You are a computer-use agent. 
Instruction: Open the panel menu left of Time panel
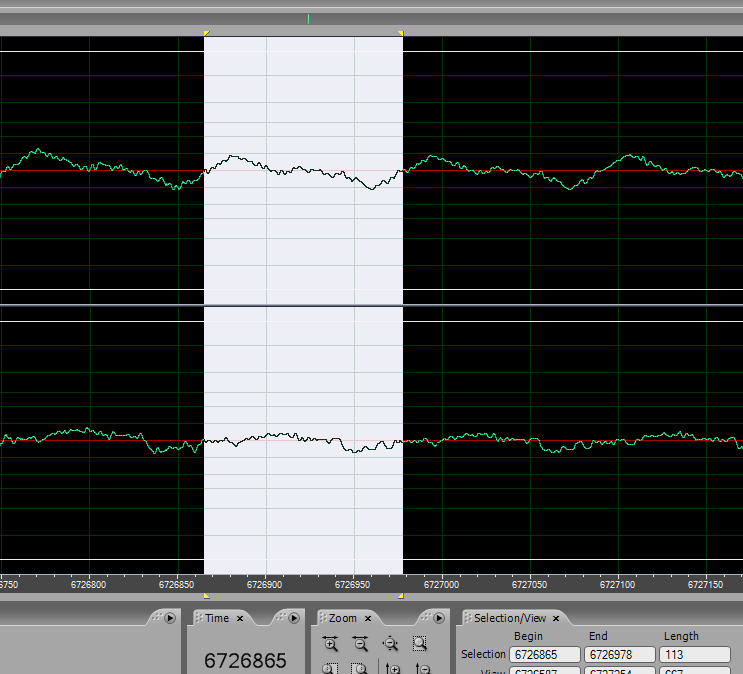(169, 618)
